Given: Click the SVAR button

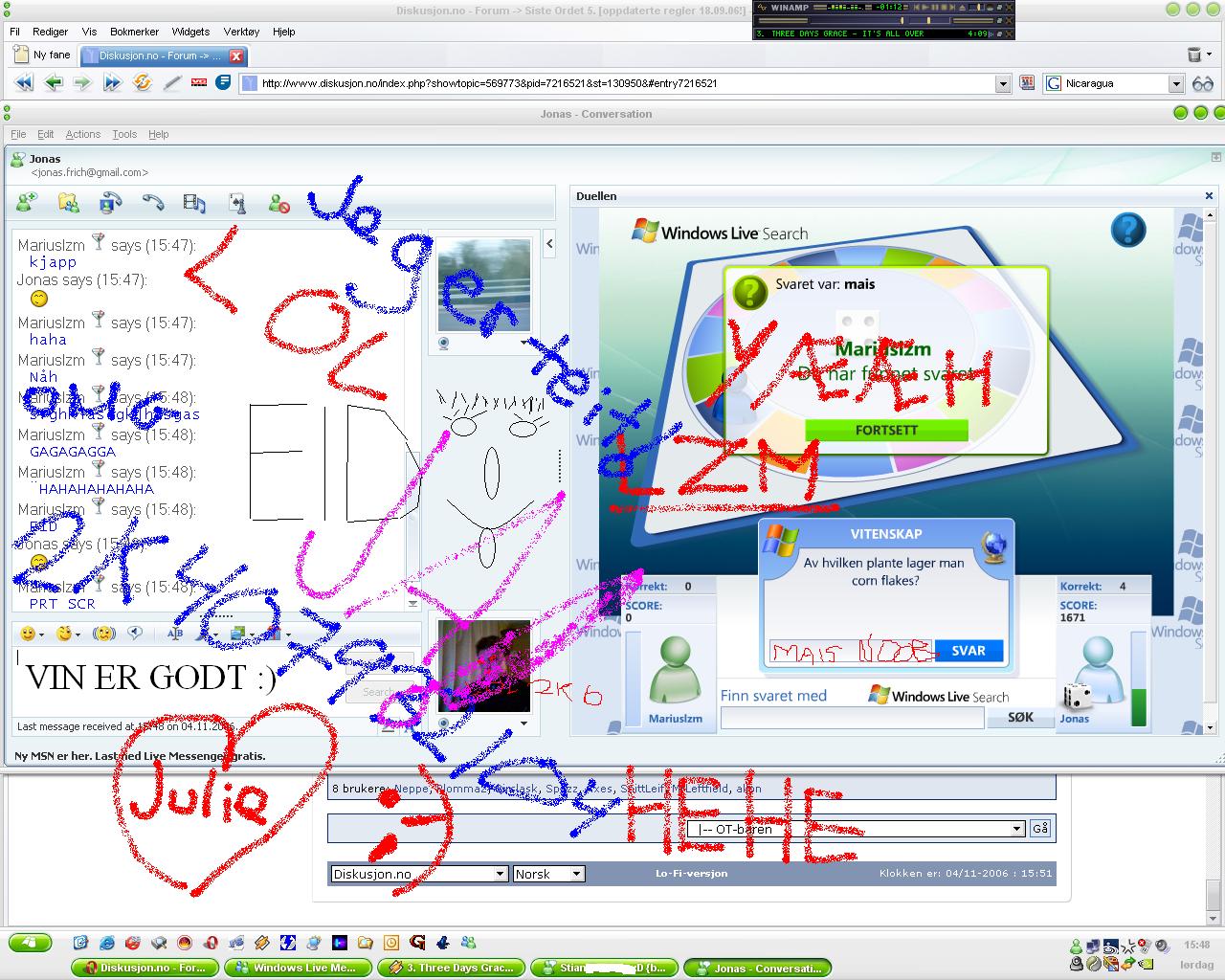Looking at the screenshot, I should click(969, 651).
